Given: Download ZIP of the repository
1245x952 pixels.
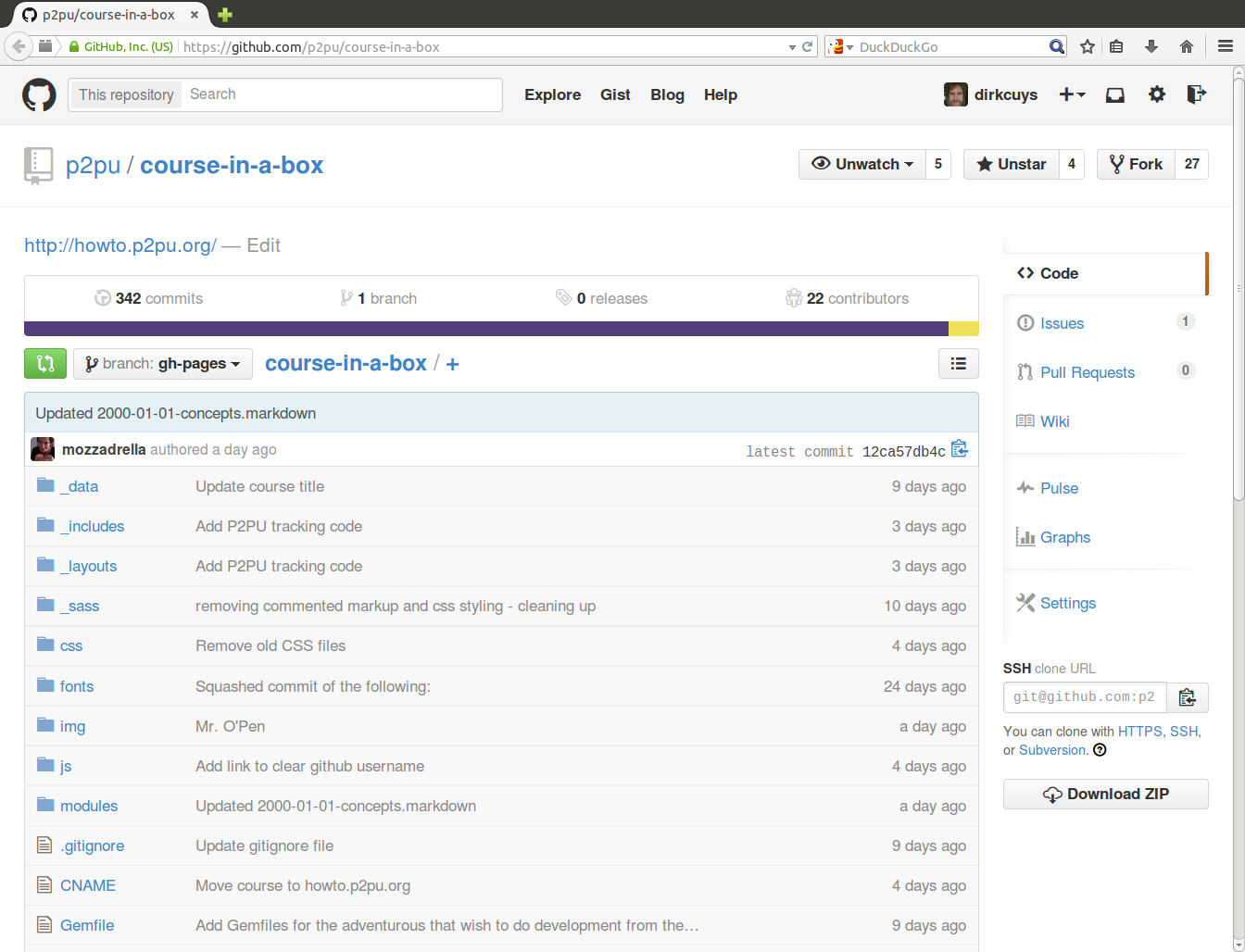Looking at the screenshot, I should 1106,794.
